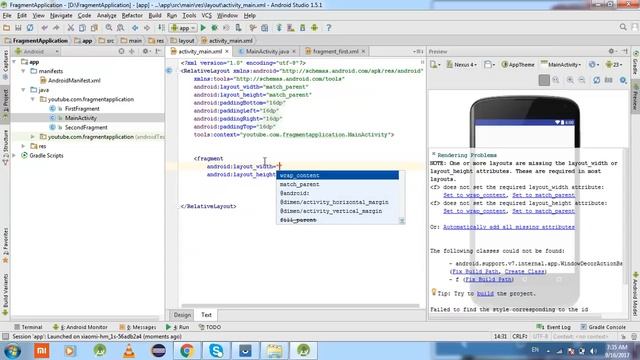Screen dimensions: 640x360
Task: Click the navigate Forward arrow icon
Action: pos(147,28)
